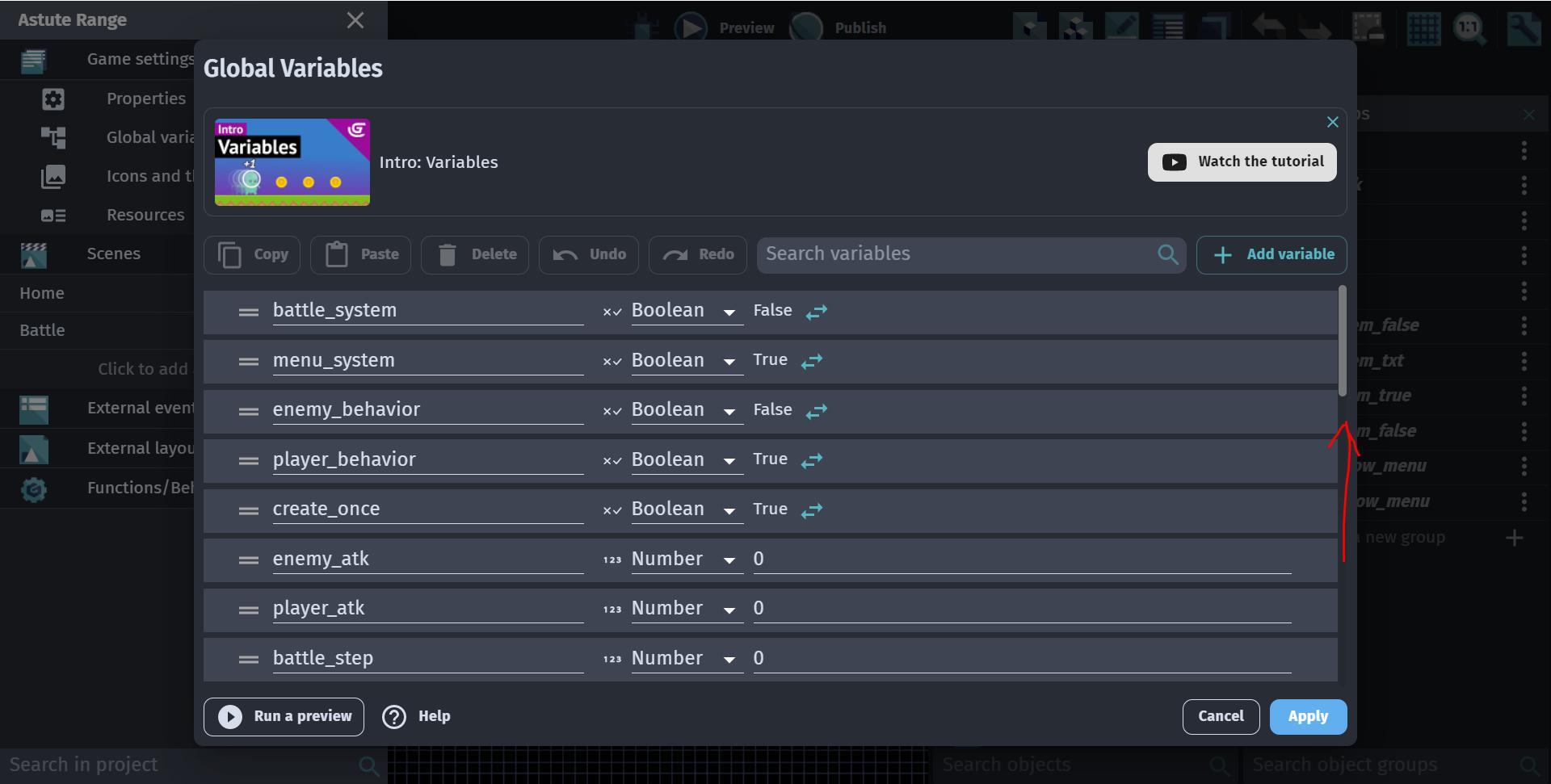The image size is (1551, 784).
Task: Toggle battle_system value with swap arrows
Action: click(817, 312)
